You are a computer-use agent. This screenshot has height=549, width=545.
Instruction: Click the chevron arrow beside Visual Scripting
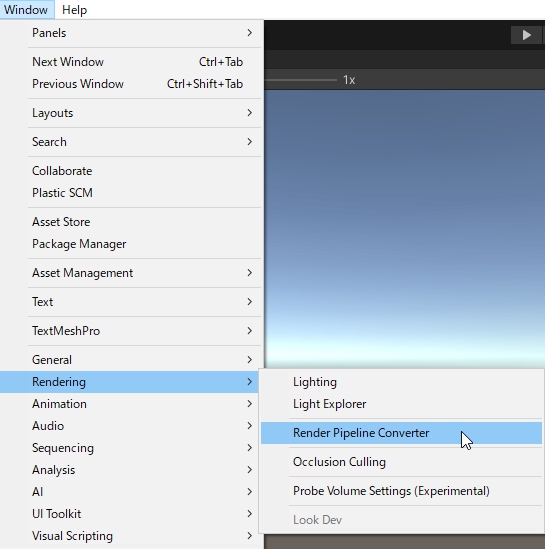(250, 536)
